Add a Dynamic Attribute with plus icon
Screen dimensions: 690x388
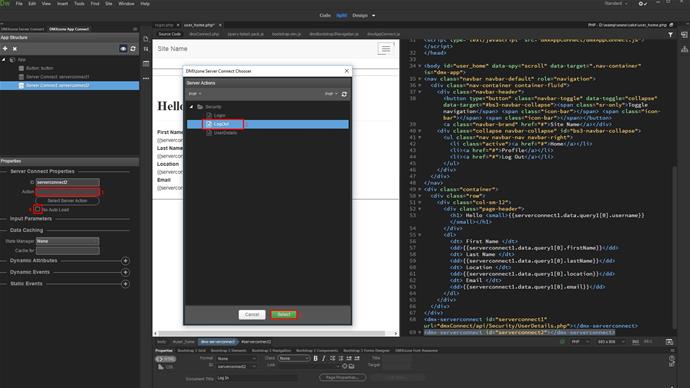pos(125,261)
